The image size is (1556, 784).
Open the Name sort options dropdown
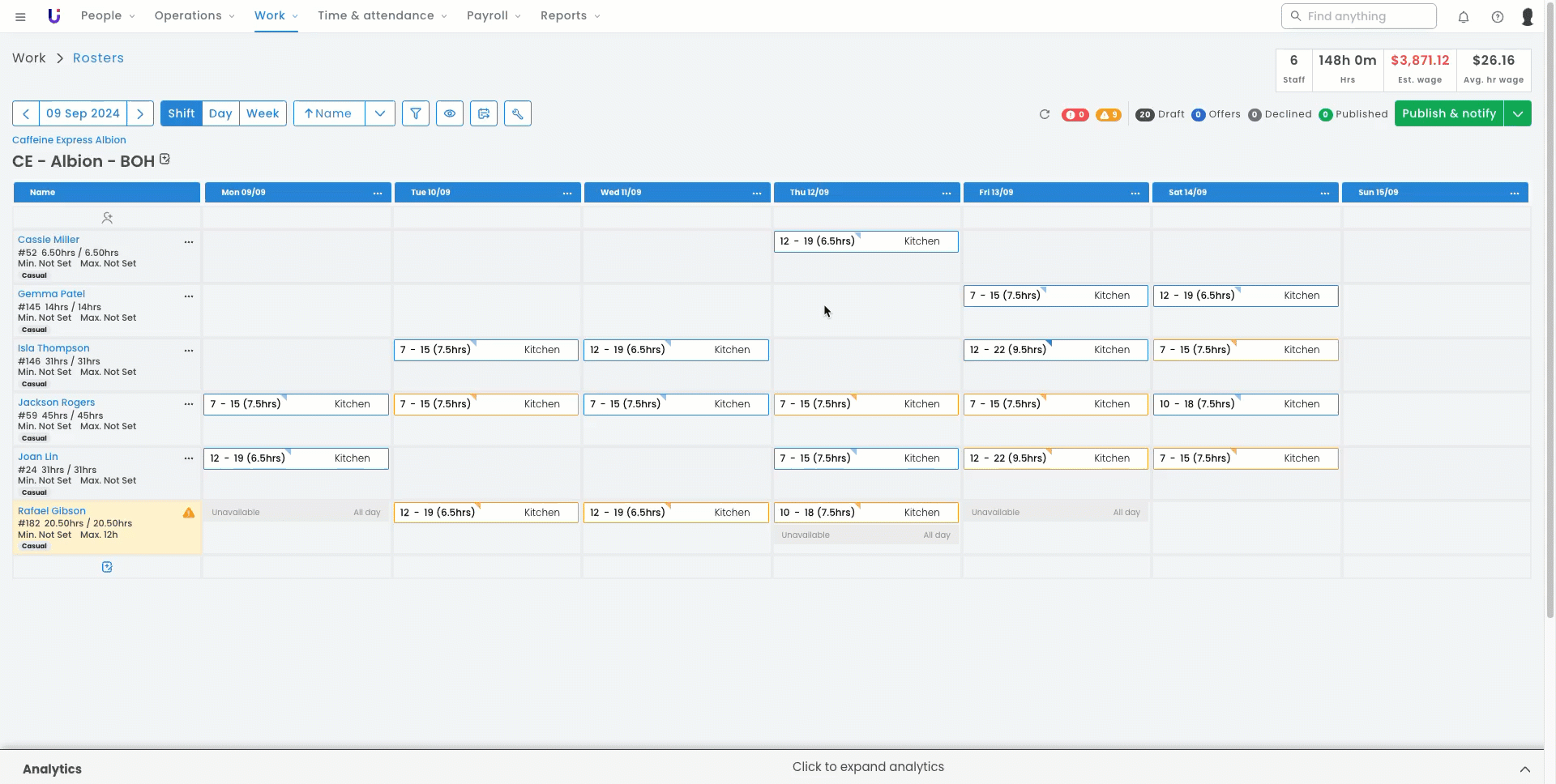coord(380,113)
